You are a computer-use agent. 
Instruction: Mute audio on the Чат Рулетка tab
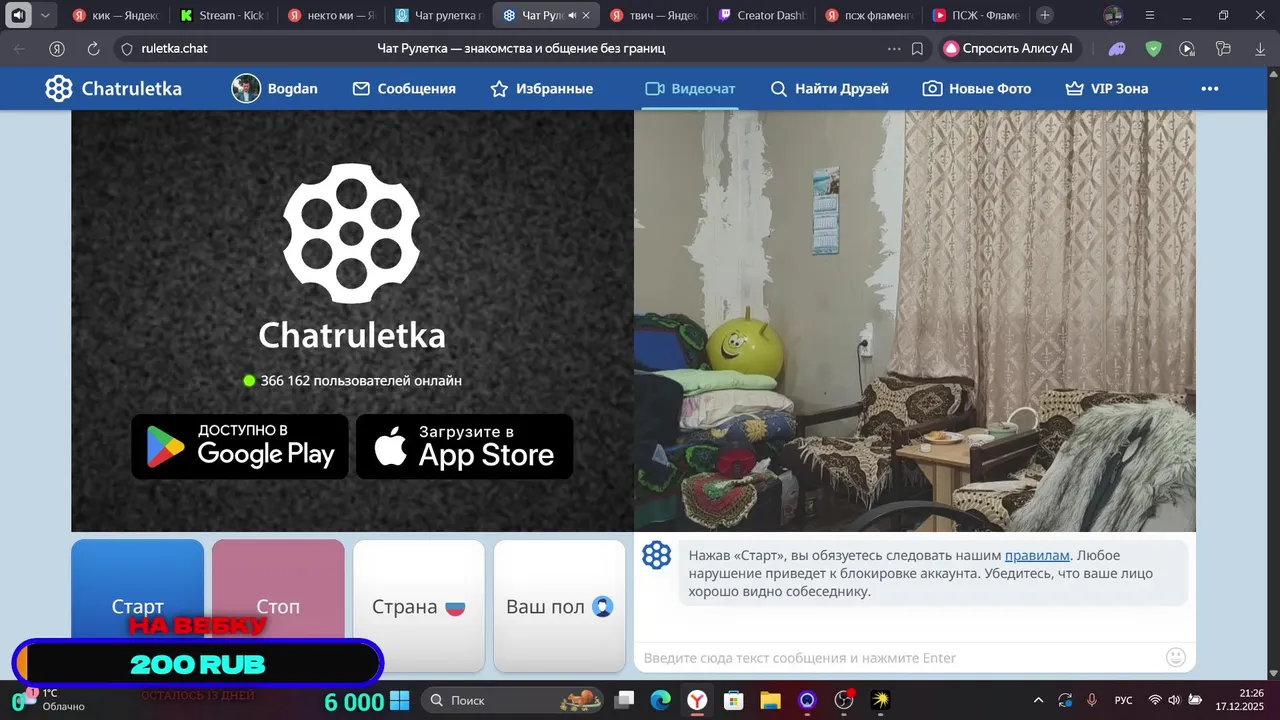click(572, 15)
